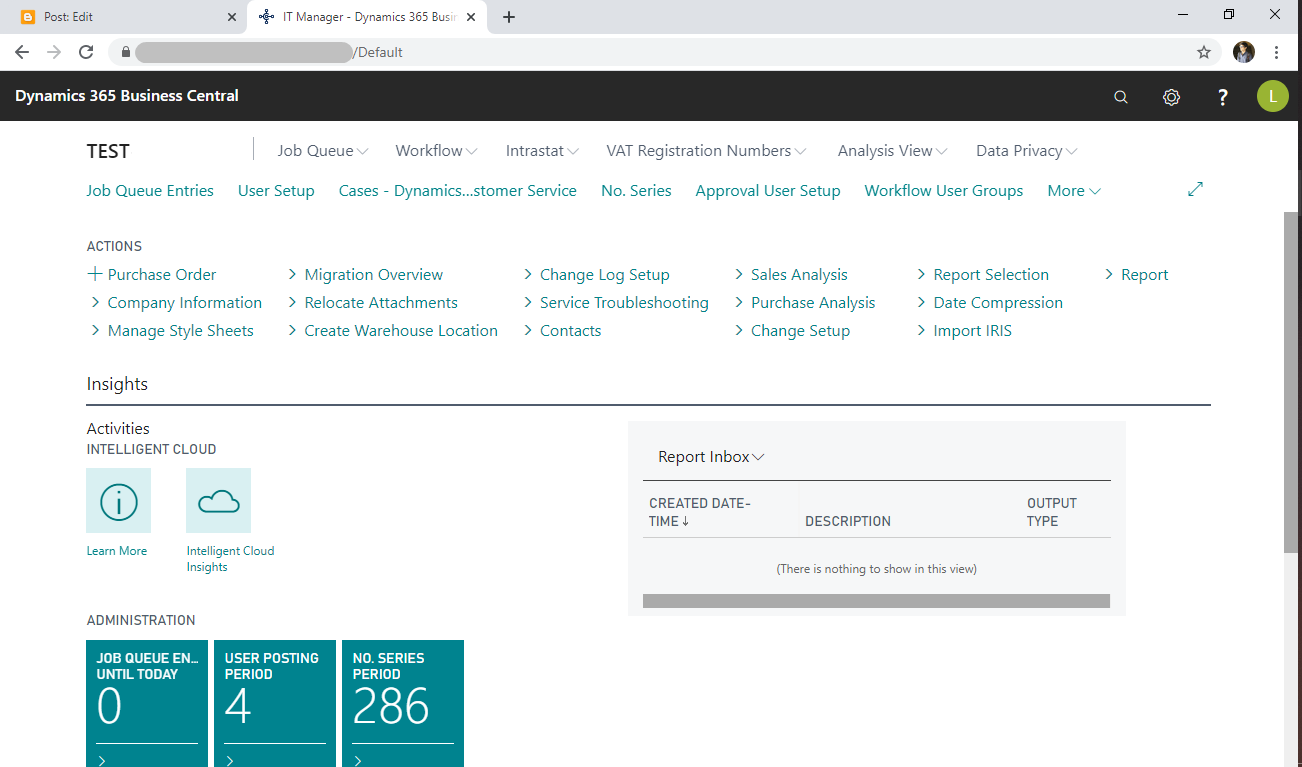This screenshot has height=767, width=1302.
Task: Open the Intelligent Cloud Insights cloud tile
Action: (218, 500)
